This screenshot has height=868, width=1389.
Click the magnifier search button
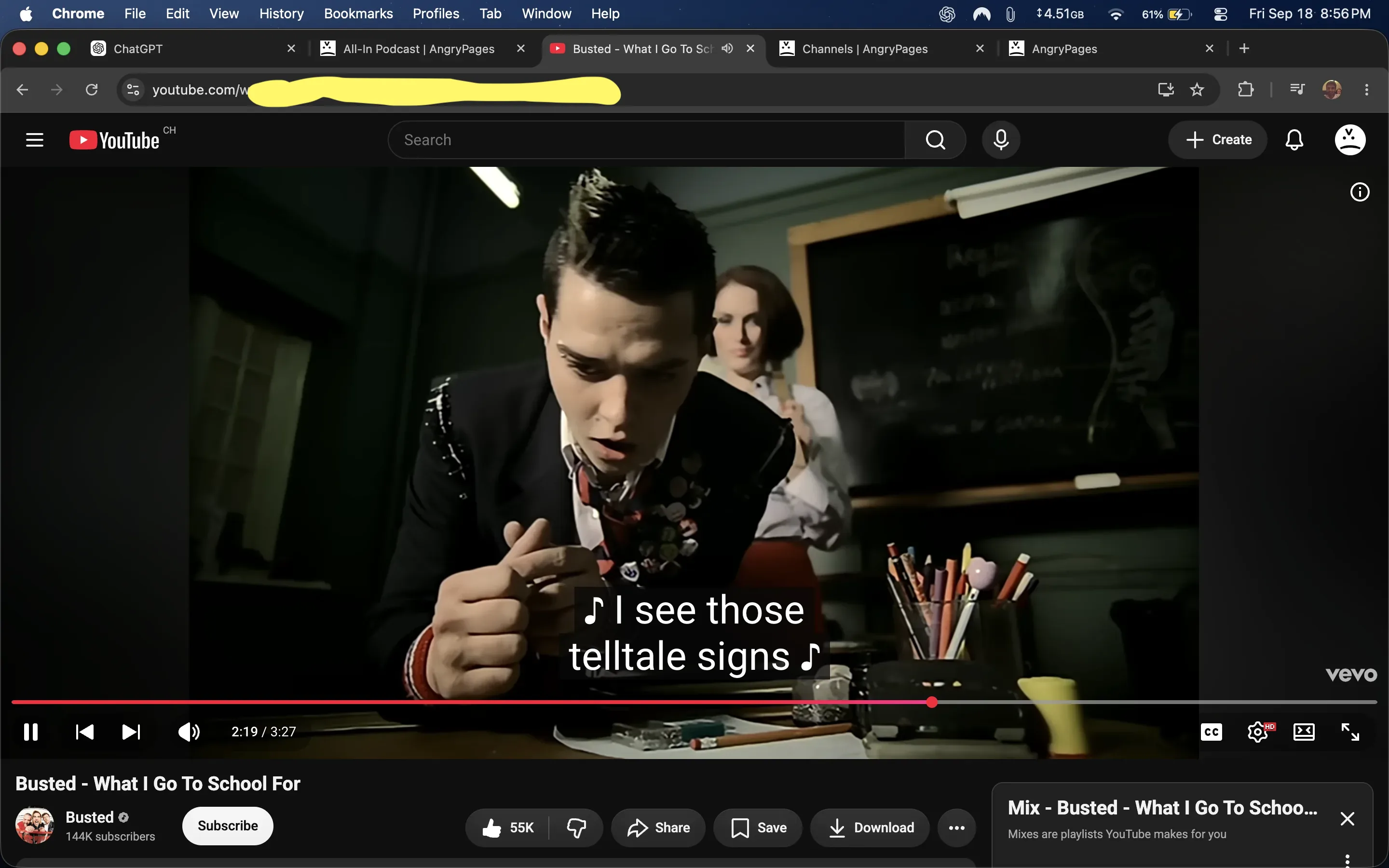point(936,139)
